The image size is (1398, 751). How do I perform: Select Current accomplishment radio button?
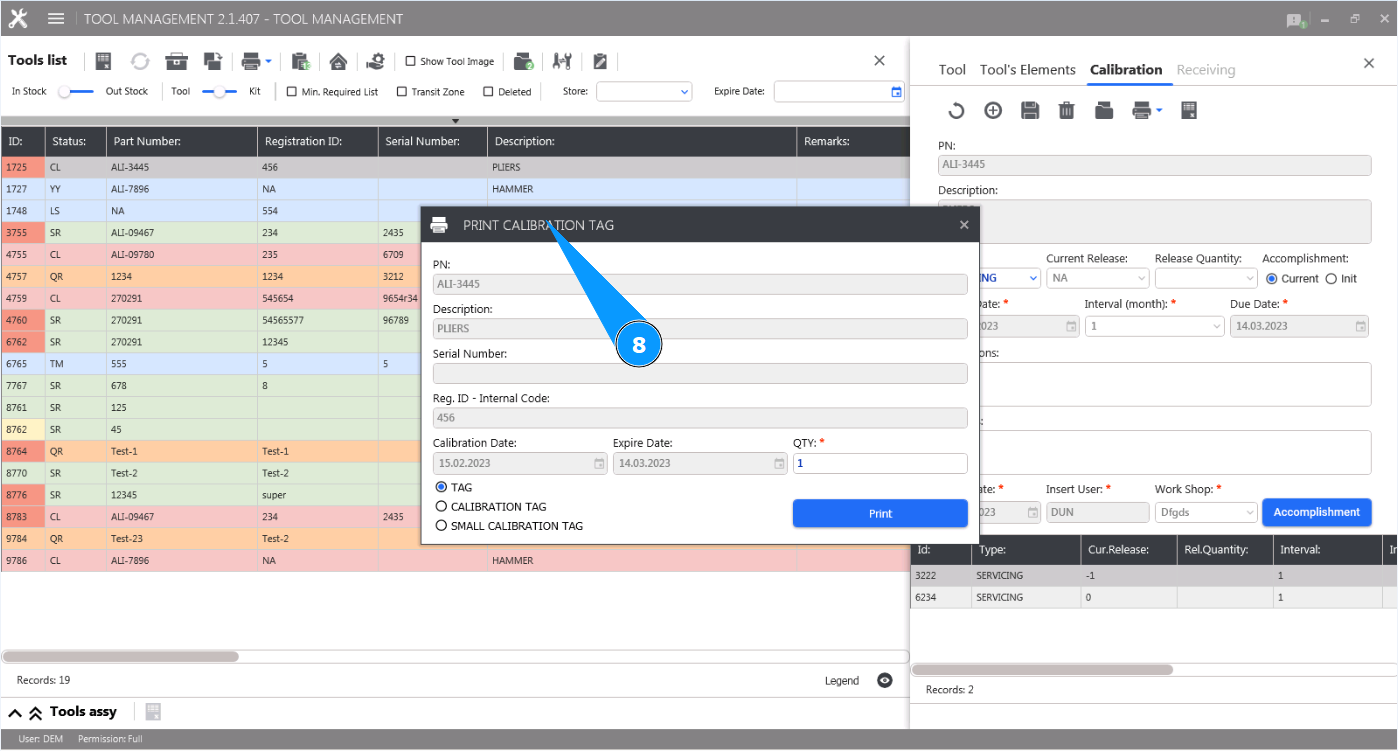[1272, 279]
